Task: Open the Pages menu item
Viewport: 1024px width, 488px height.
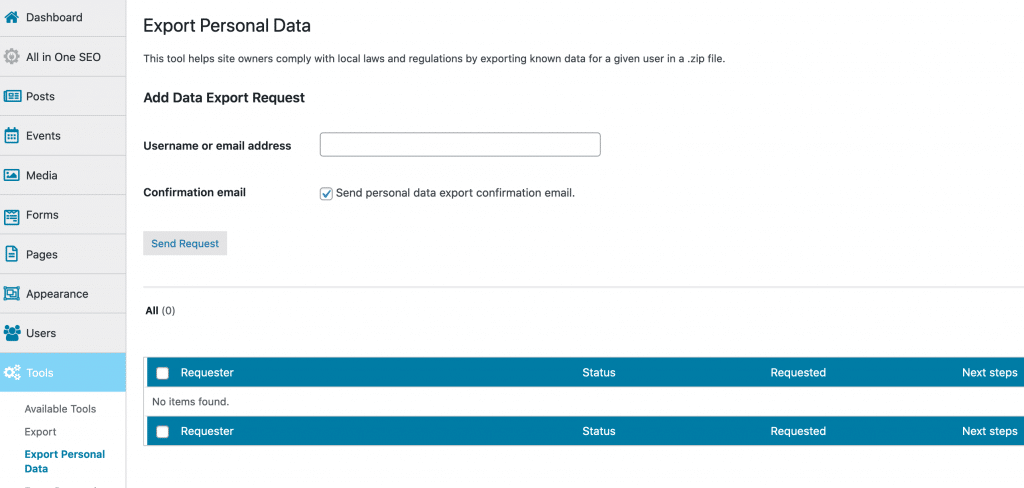Action: (x=63, y=254)
